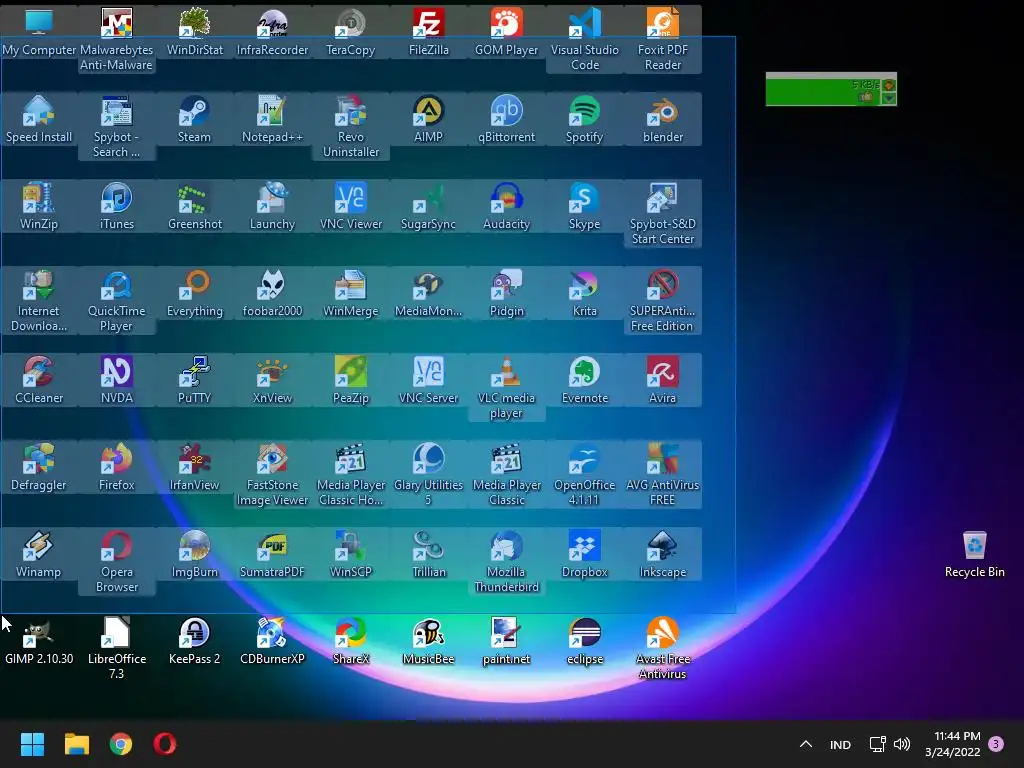Click the Spybot-S&D Start Center icon
The width and height of the screenshot is (1024, 768).
tap(663, 213)
